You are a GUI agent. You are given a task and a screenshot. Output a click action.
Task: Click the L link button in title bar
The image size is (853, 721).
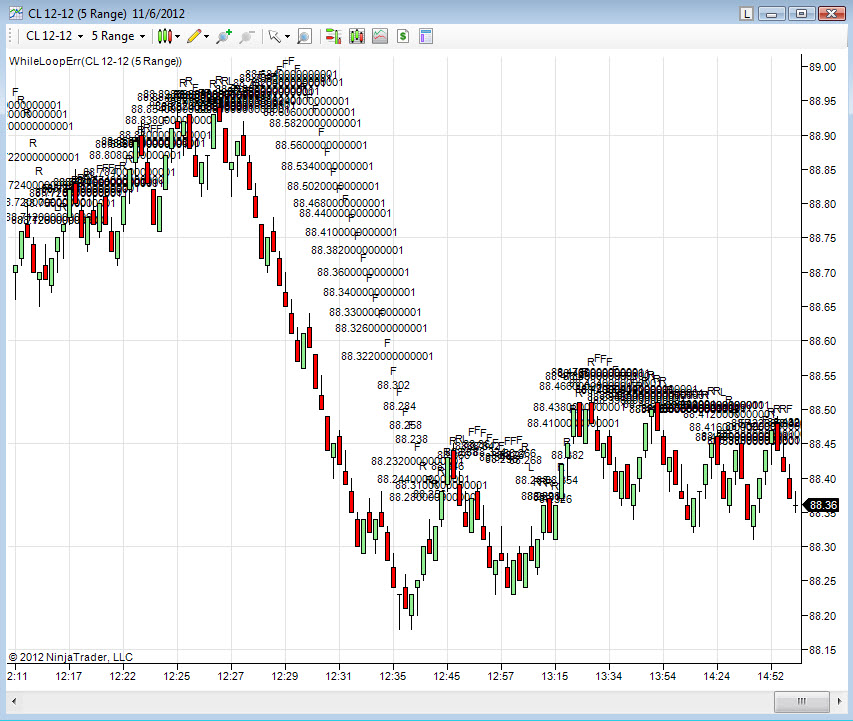click(x=746, y=14)
